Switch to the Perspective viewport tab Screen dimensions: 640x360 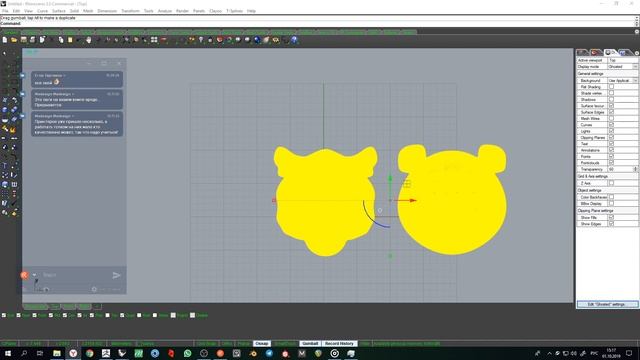(x=36, y=307)
